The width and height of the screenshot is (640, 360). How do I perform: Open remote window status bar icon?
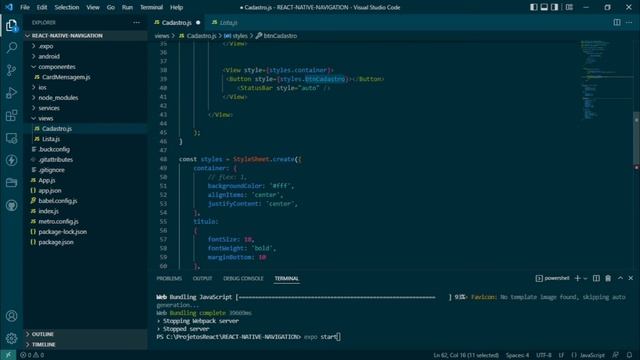(8, 355)
